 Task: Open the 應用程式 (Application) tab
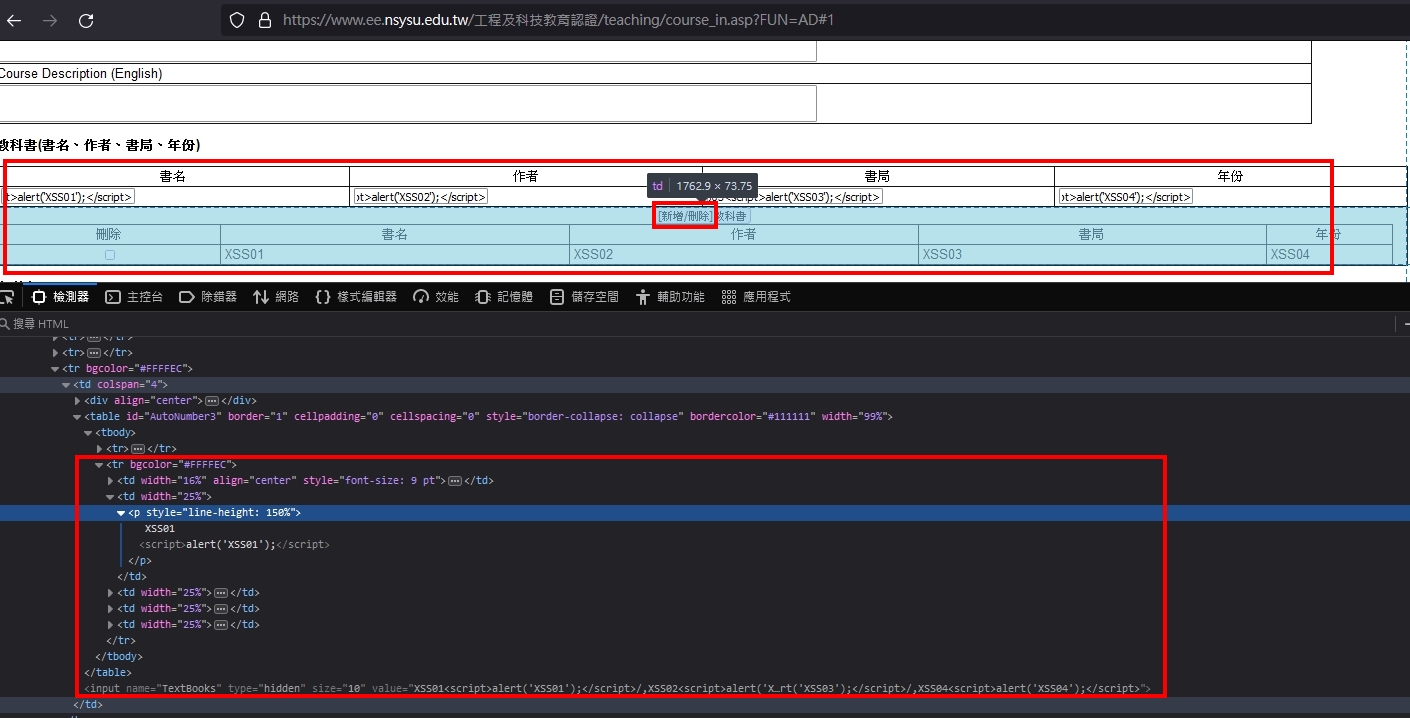pos(756,297)
